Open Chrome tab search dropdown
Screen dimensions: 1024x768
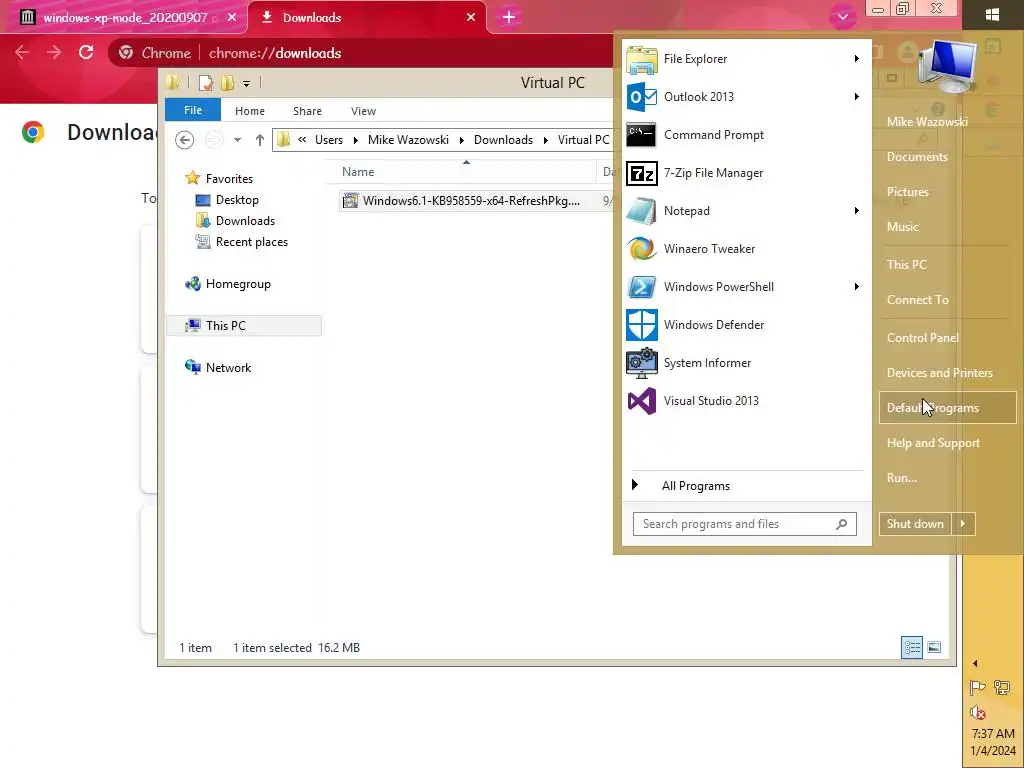pyautogui.click(x=842, y=17)
